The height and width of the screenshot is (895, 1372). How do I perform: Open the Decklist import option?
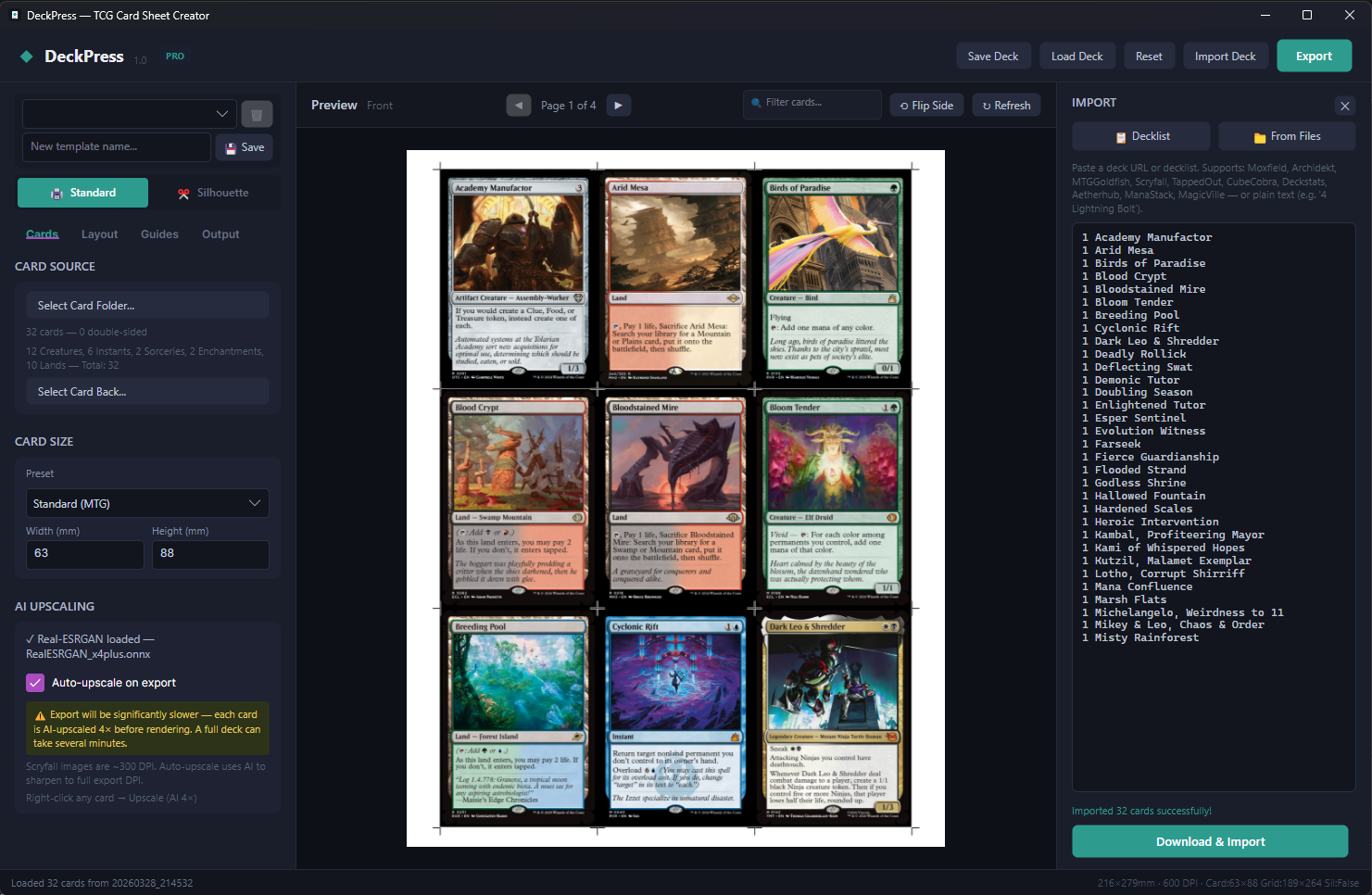[x=1140, y=135]
